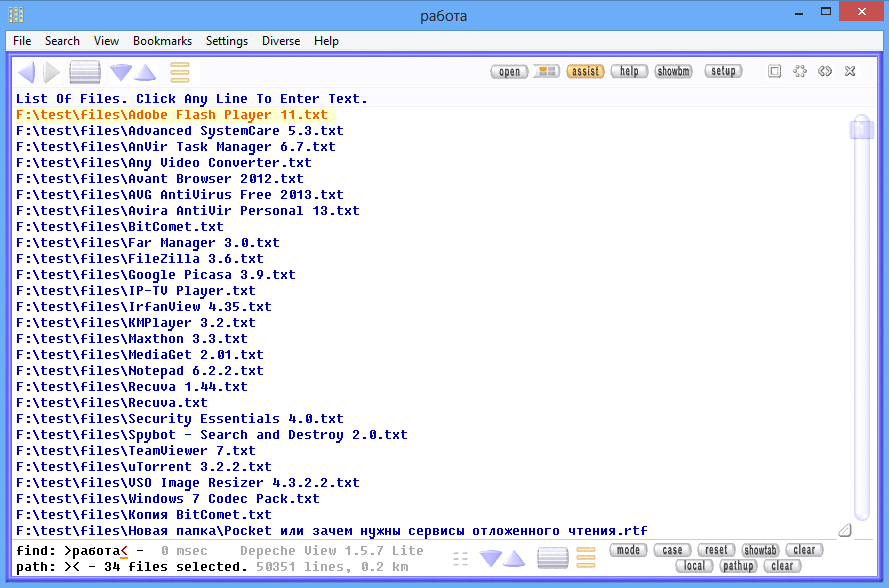Click the X icon in top toolbar

point(850,71)
